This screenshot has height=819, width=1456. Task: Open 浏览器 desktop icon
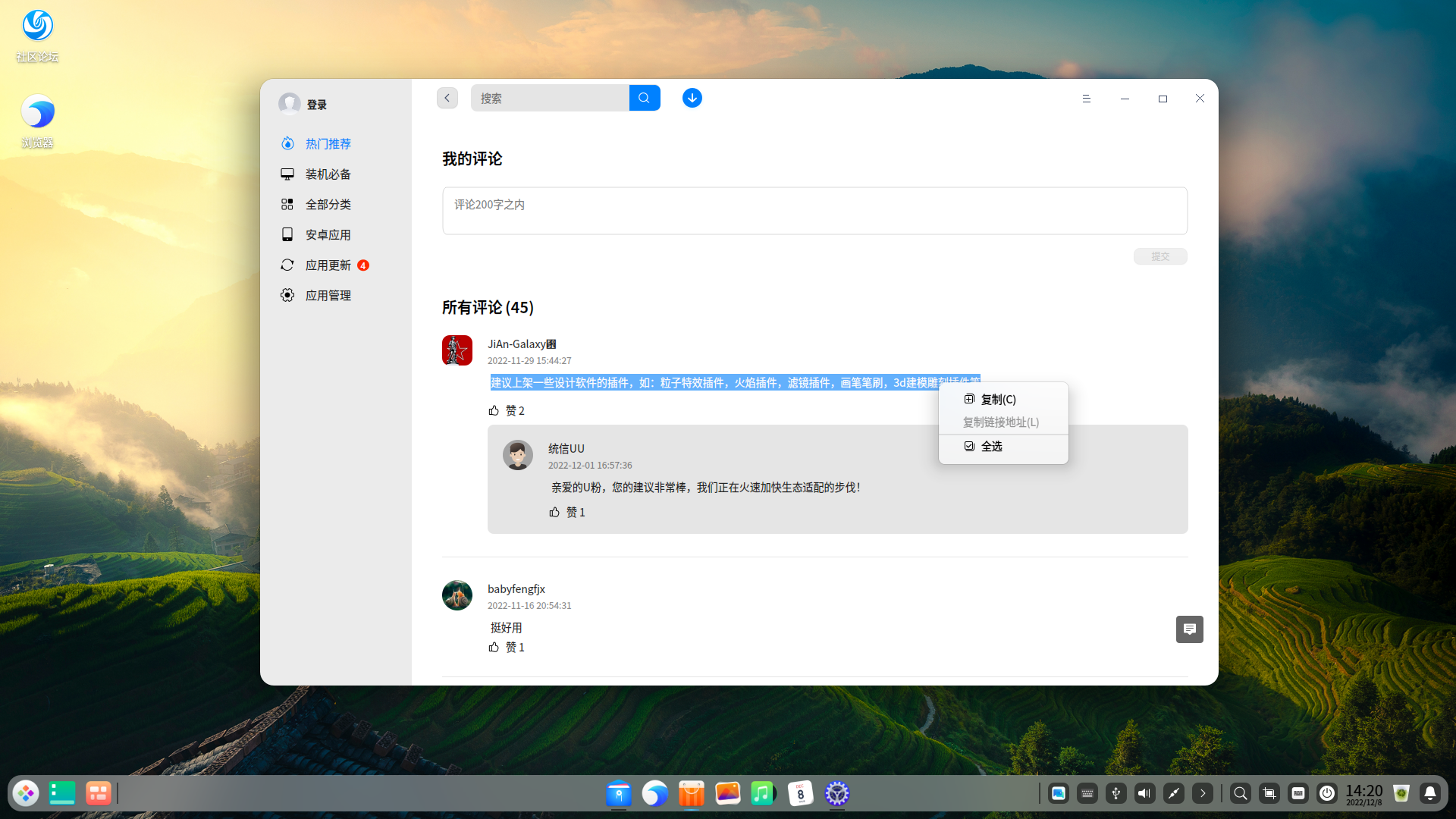coord(37,121)
